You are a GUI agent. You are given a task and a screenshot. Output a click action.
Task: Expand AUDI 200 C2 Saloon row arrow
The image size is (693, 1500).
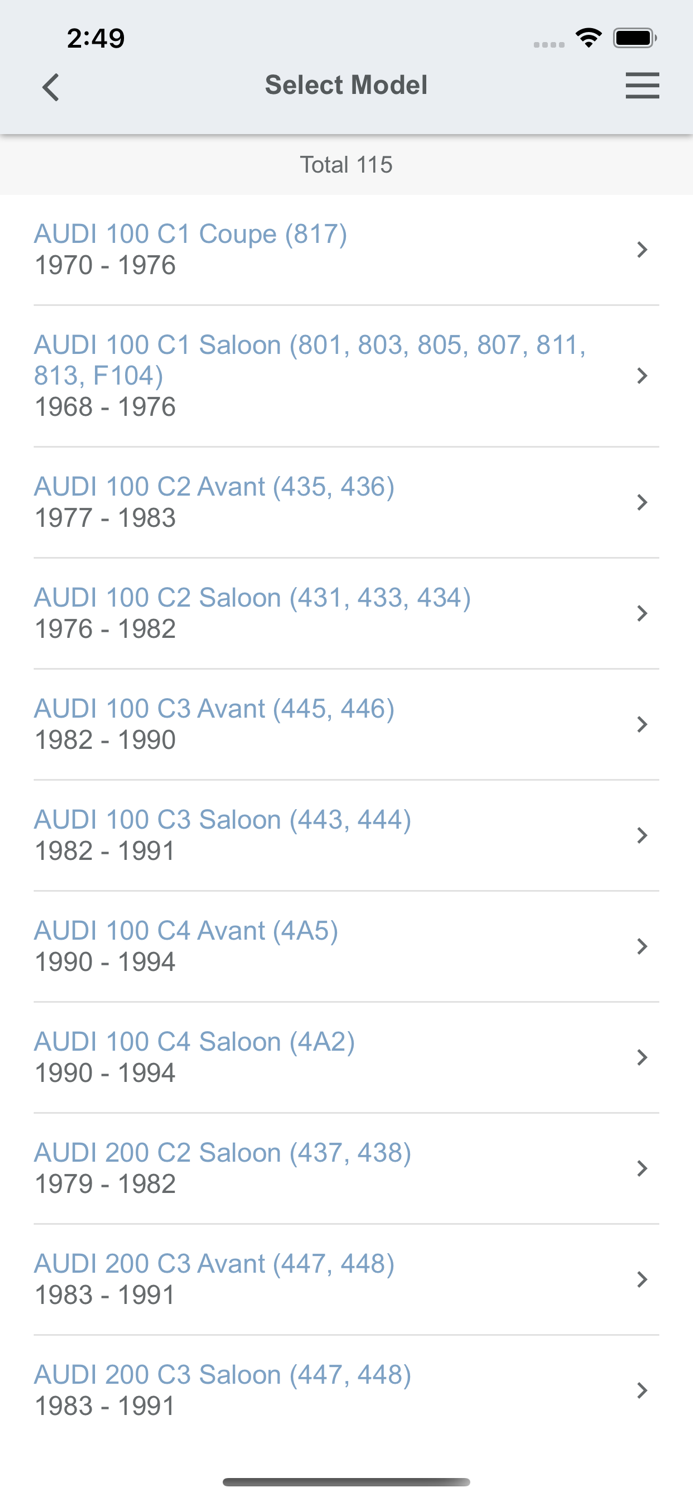tap(642, 1168)
